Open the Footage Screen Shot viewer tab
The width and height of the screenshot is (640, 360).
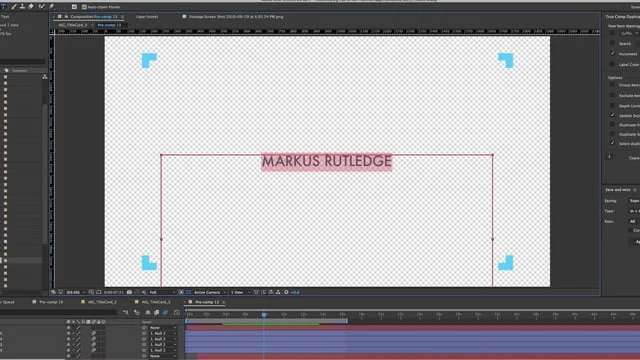pyautogui.click(x=236, y=17)
